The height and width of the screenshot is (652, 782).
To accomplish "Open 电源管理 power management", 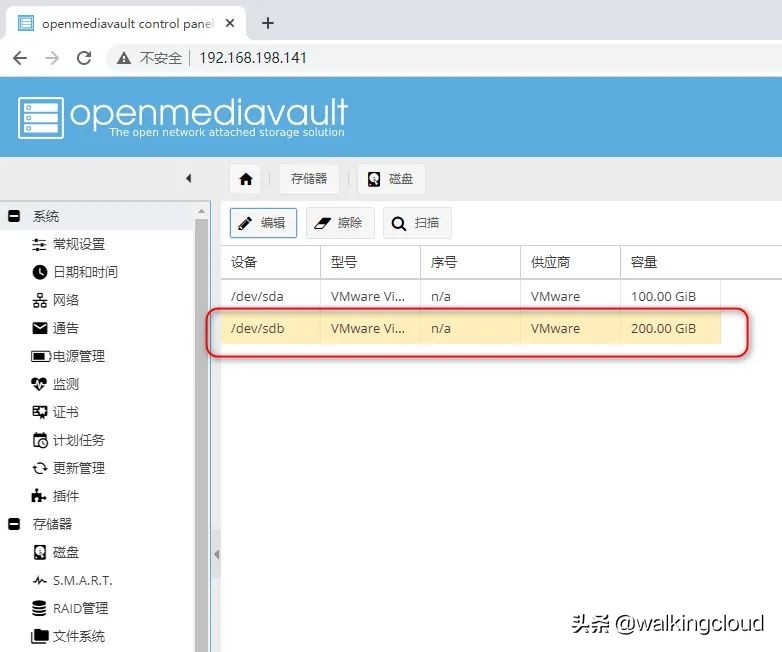I will [79, 356].
